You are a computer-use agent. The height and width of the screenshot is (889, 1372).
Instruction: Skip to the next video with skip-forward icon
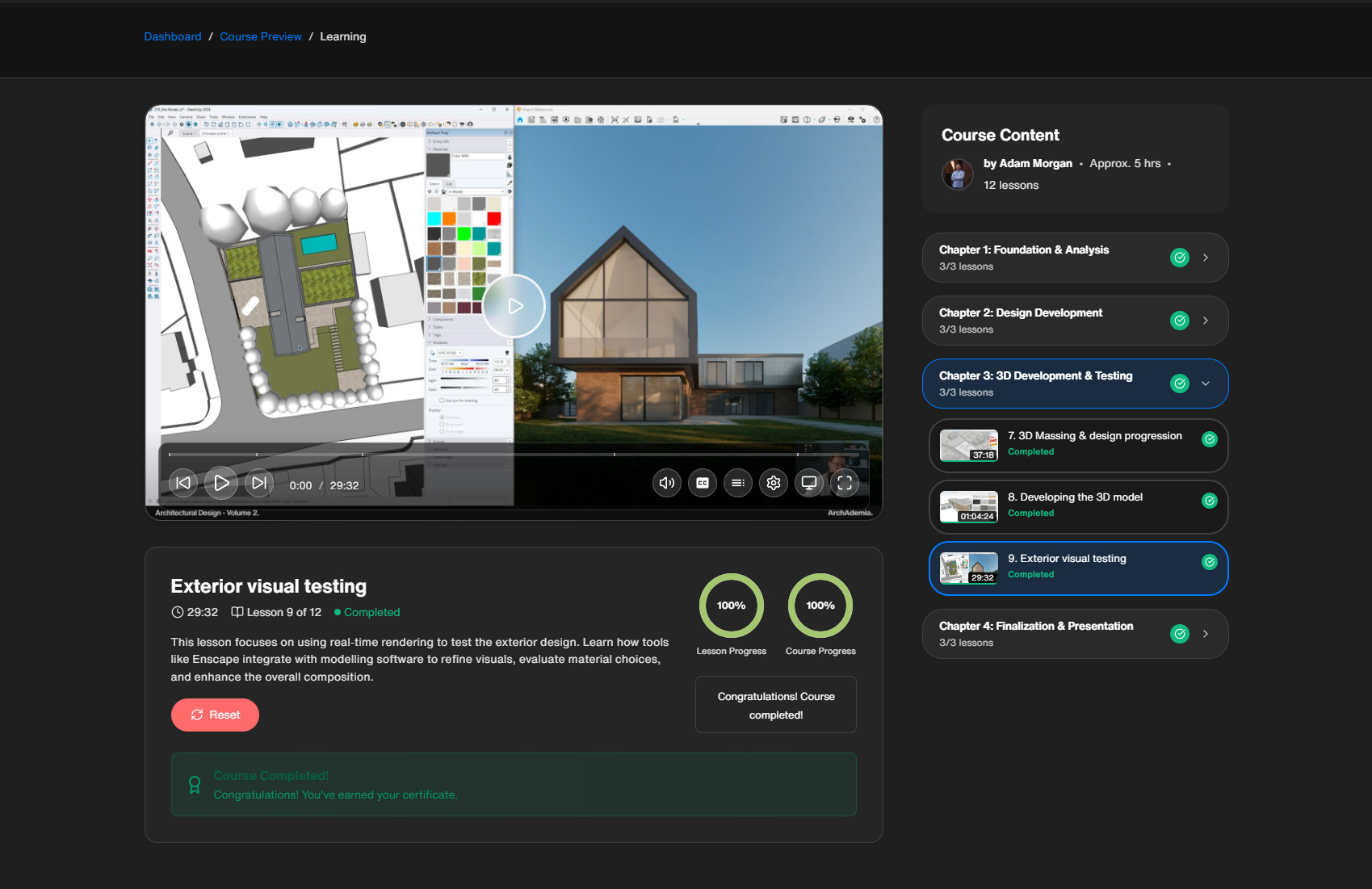pyautogui.click(x=258, y=482)
